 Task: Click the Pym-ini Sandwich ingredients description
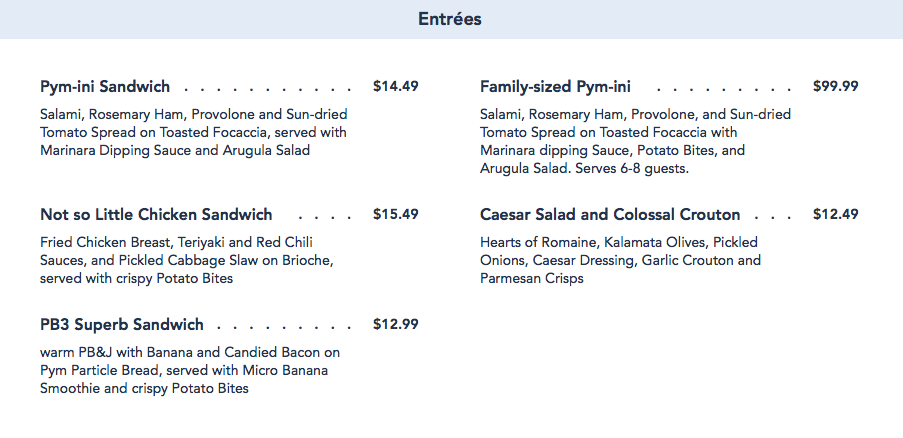pyautogui.click(x=194, y=133)
